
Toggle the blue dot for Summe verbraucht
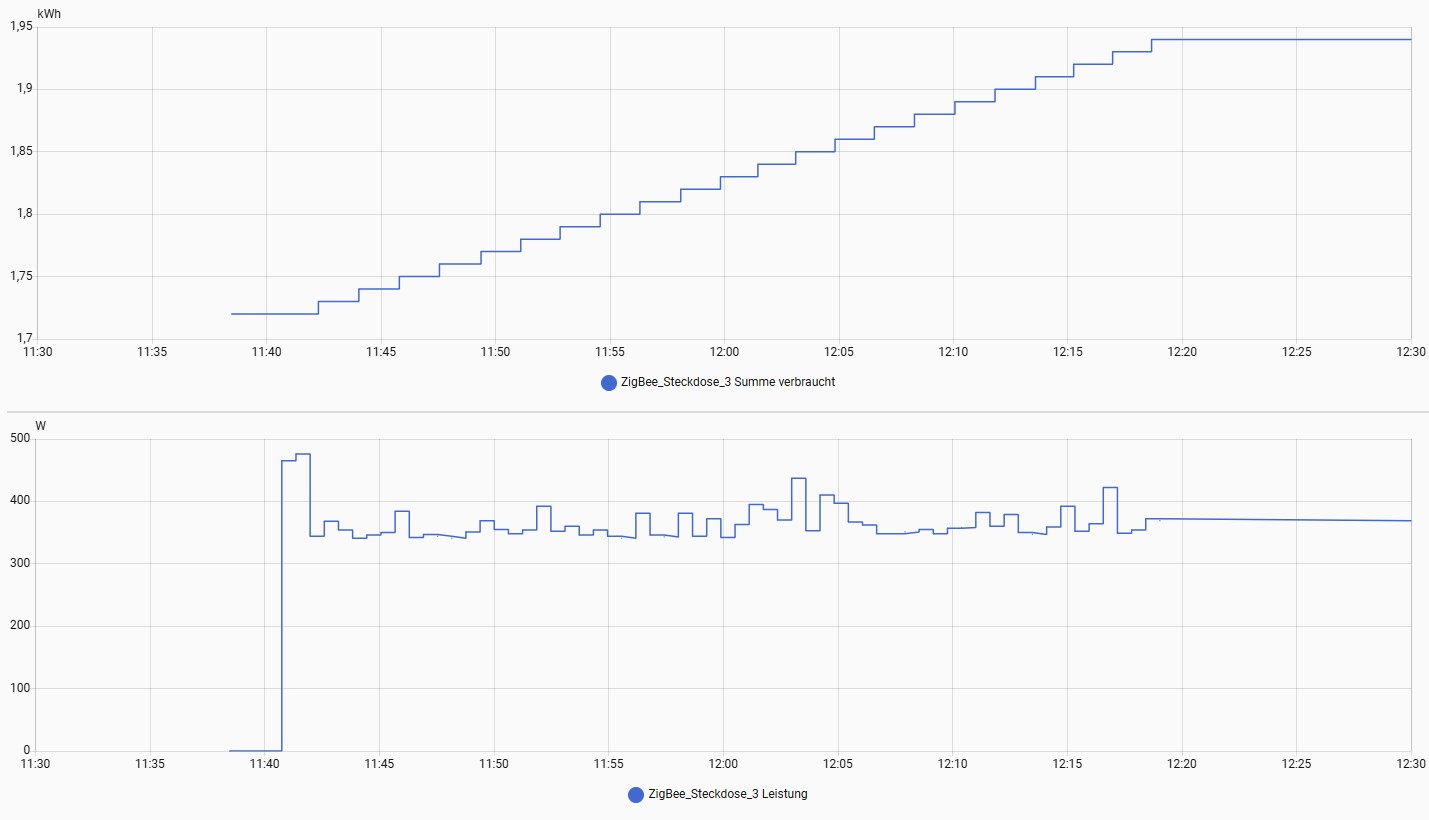tap(608, 383)
